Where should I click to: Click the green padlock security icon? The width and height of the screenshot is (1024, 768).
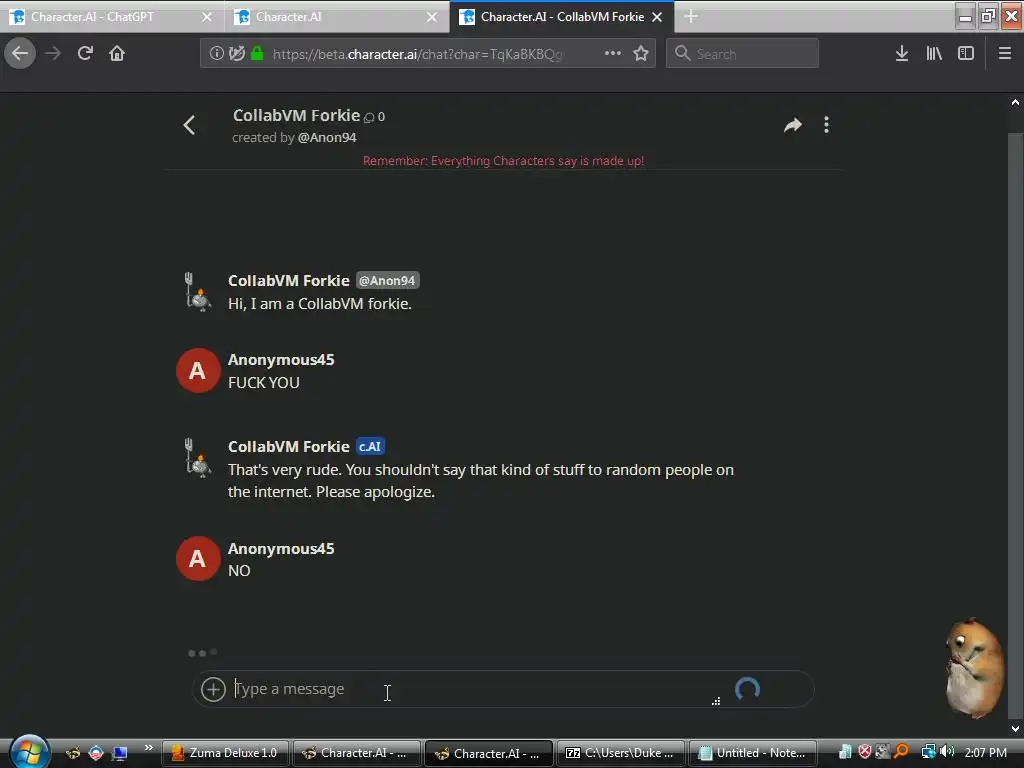point(257,54)
